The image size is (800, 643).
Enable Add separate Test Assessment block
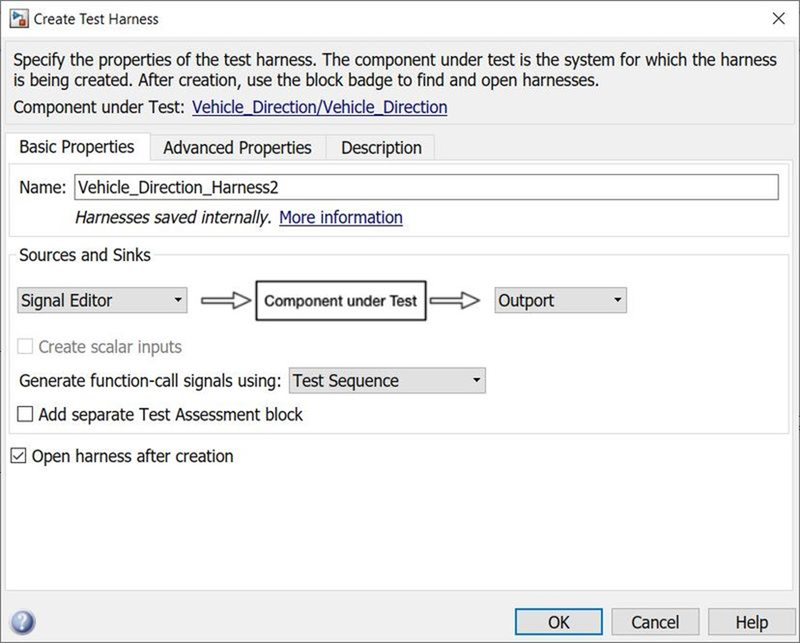pyautogui.click(x=25, y=414)
